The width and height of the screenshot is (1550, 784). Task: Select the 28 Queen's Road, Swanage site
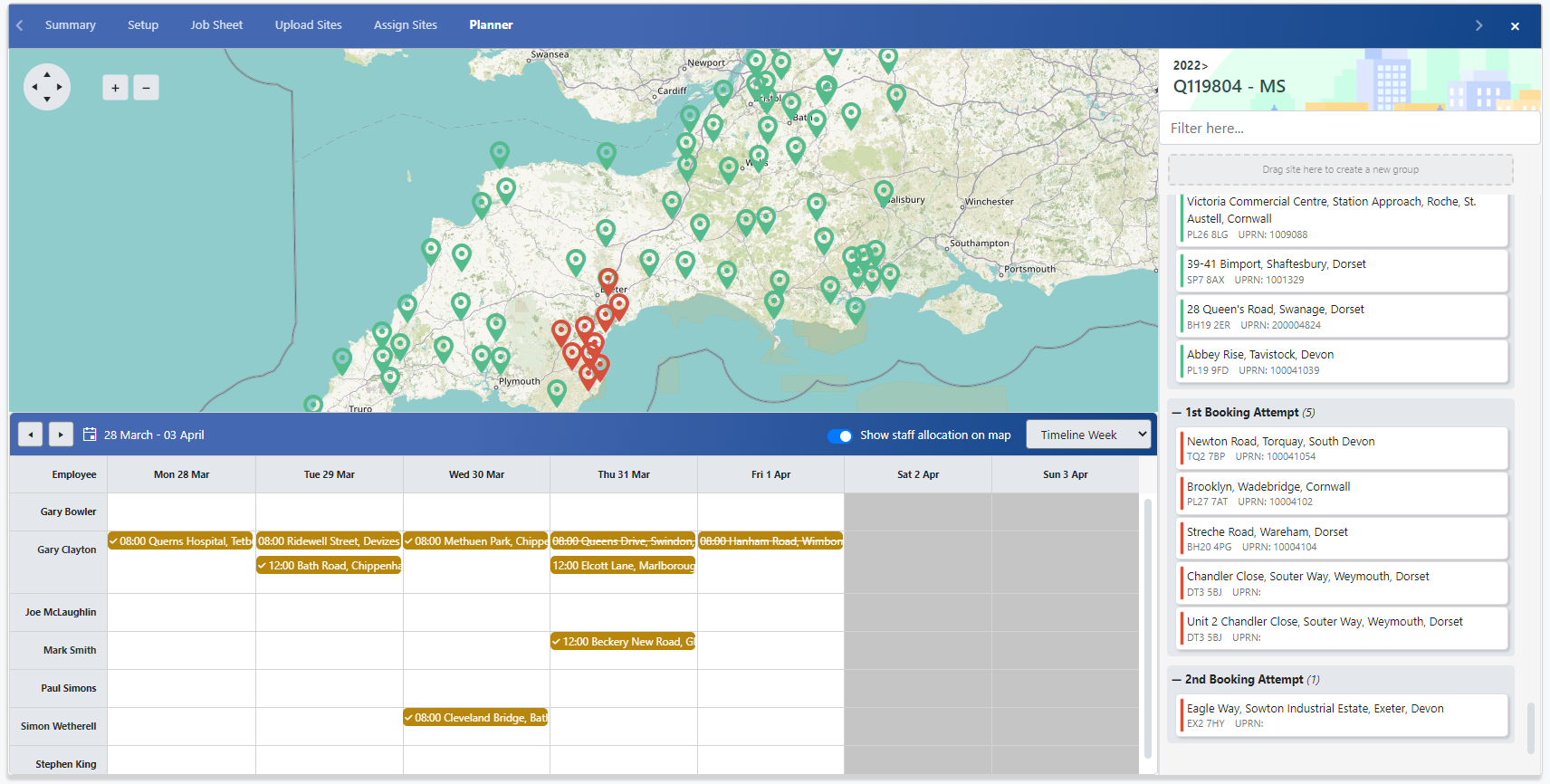(1344, 317)
